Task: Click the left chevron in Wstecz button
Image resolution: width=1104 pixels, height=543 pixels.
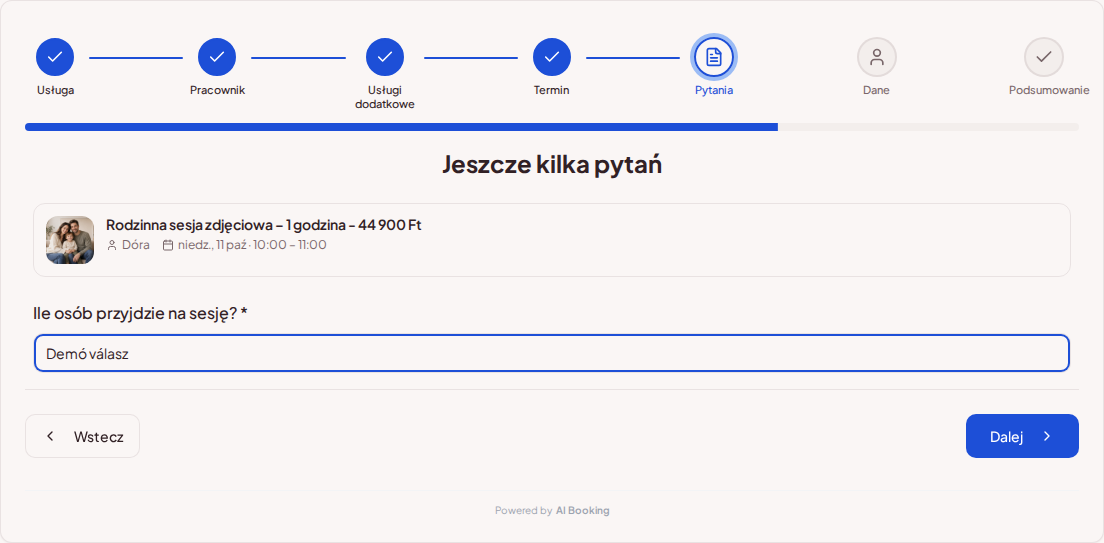Action: (50, 436)
